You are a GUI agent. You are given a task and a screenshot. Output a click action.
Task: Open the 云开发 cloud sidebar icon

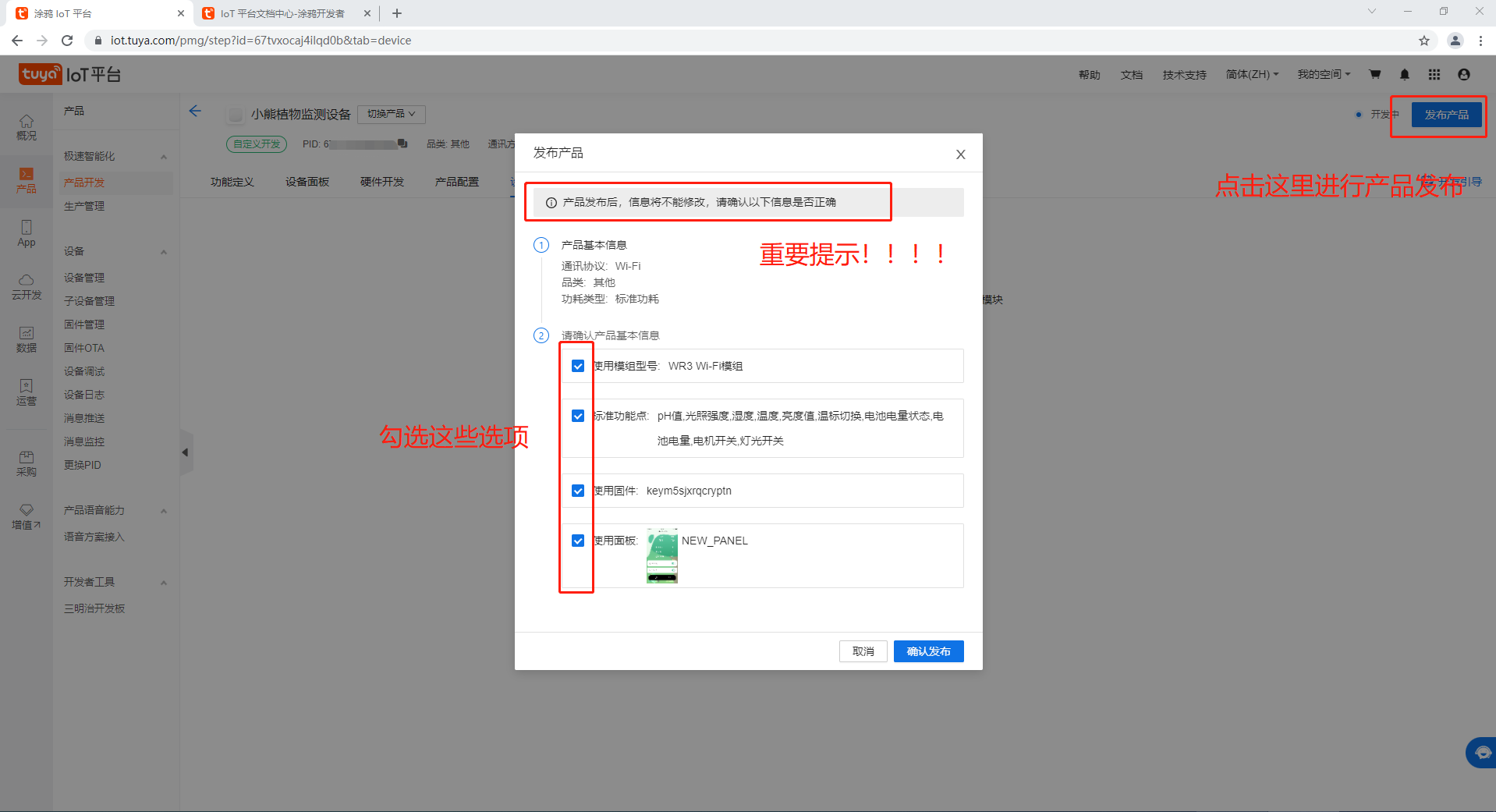click(x=27, y=286)
